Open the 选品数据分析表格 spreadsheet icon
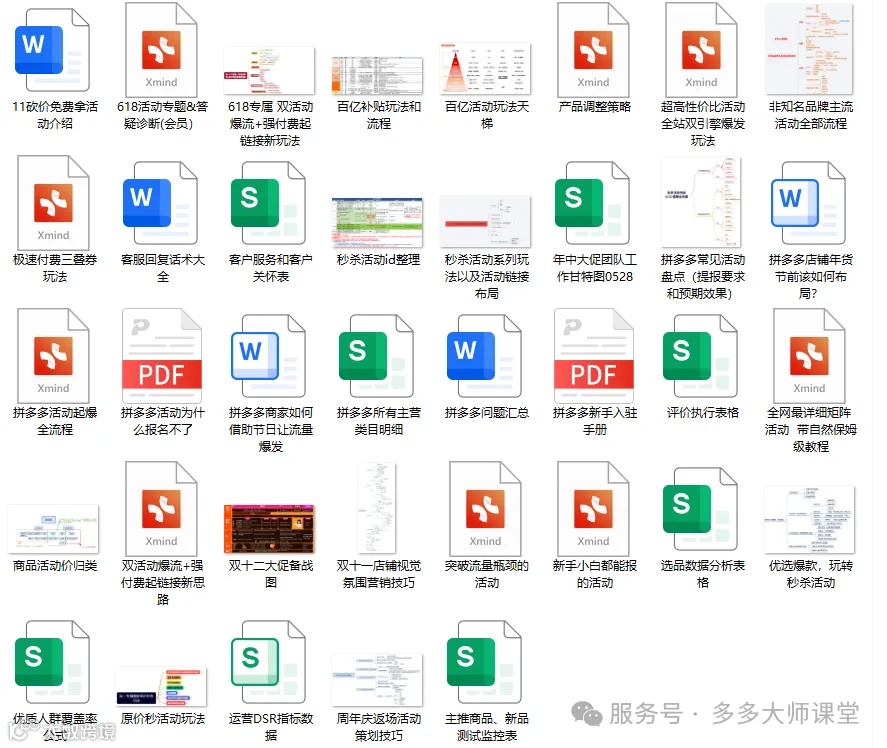The image size is (887, 748). (x=701, y=509)
